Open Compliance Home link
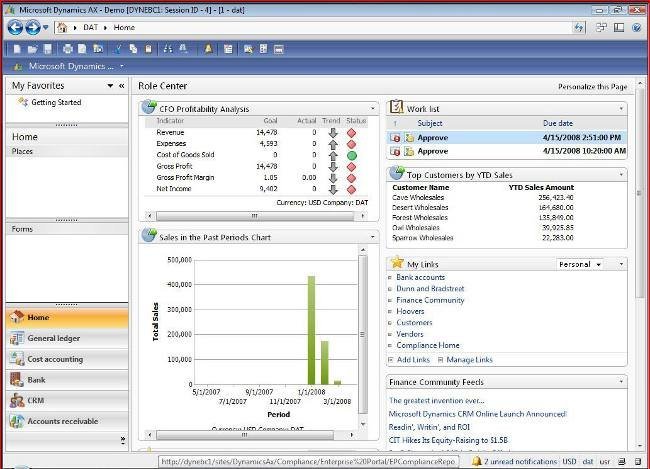Screen dimensions: 650x469 (428, 345)
